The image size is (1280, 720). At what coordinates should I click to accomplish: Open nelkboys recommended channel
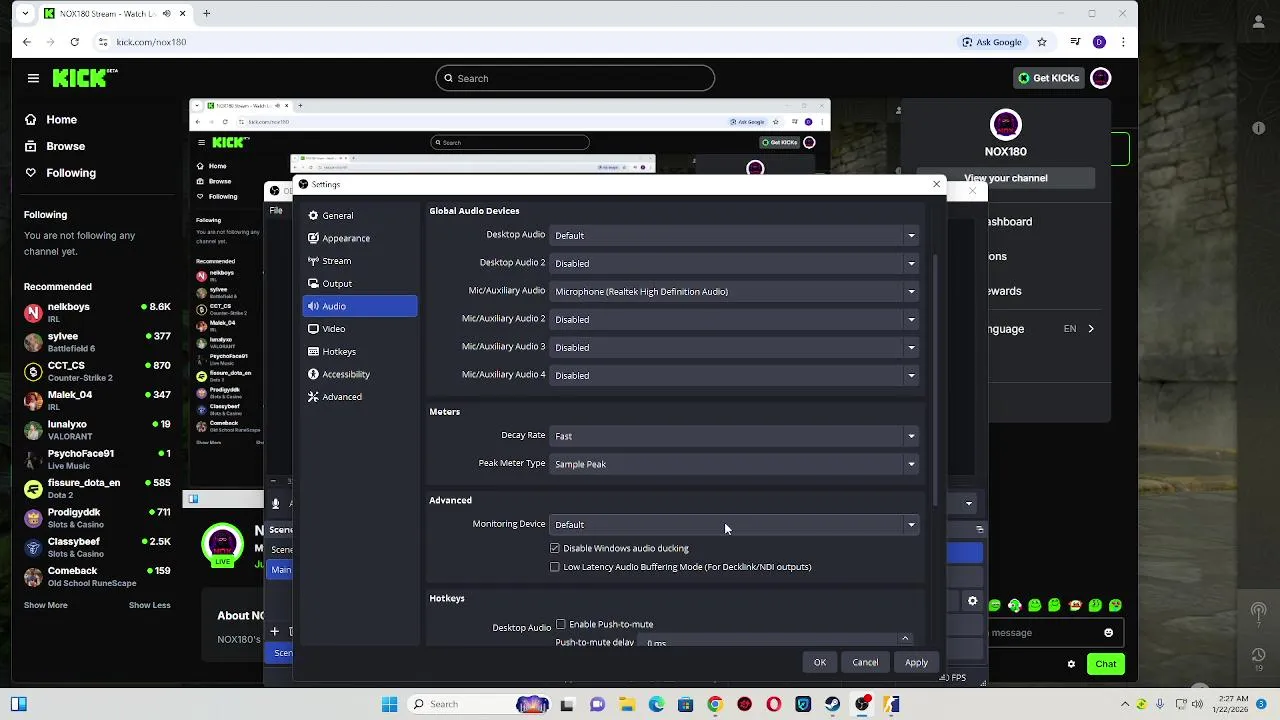pos(98,312)
